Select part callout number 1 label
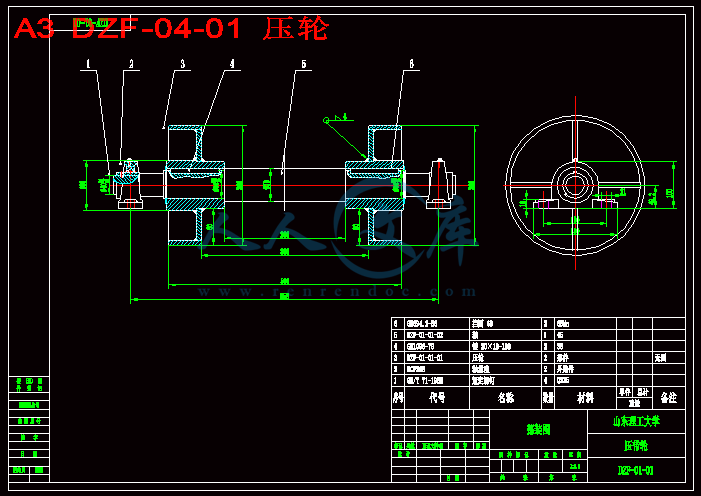The image size is (701, 496). pos(88,64)
